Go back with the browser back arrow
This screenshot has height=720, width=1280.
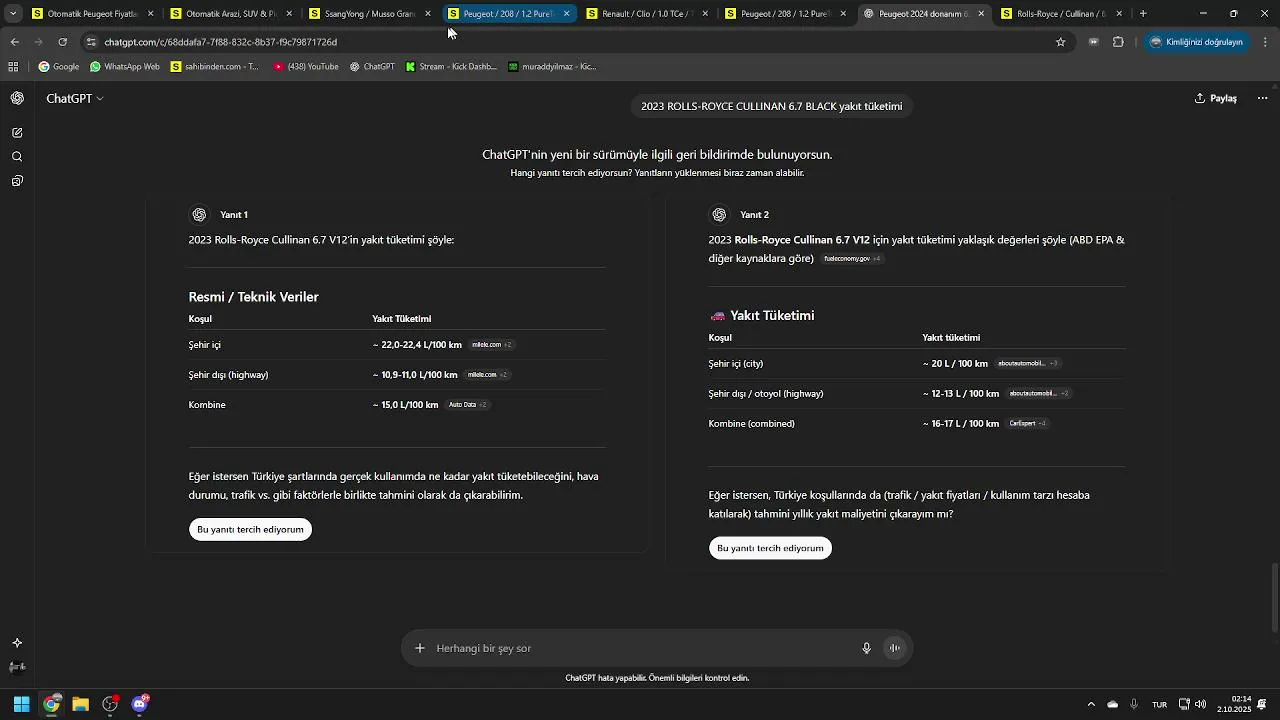pos(14,42)
